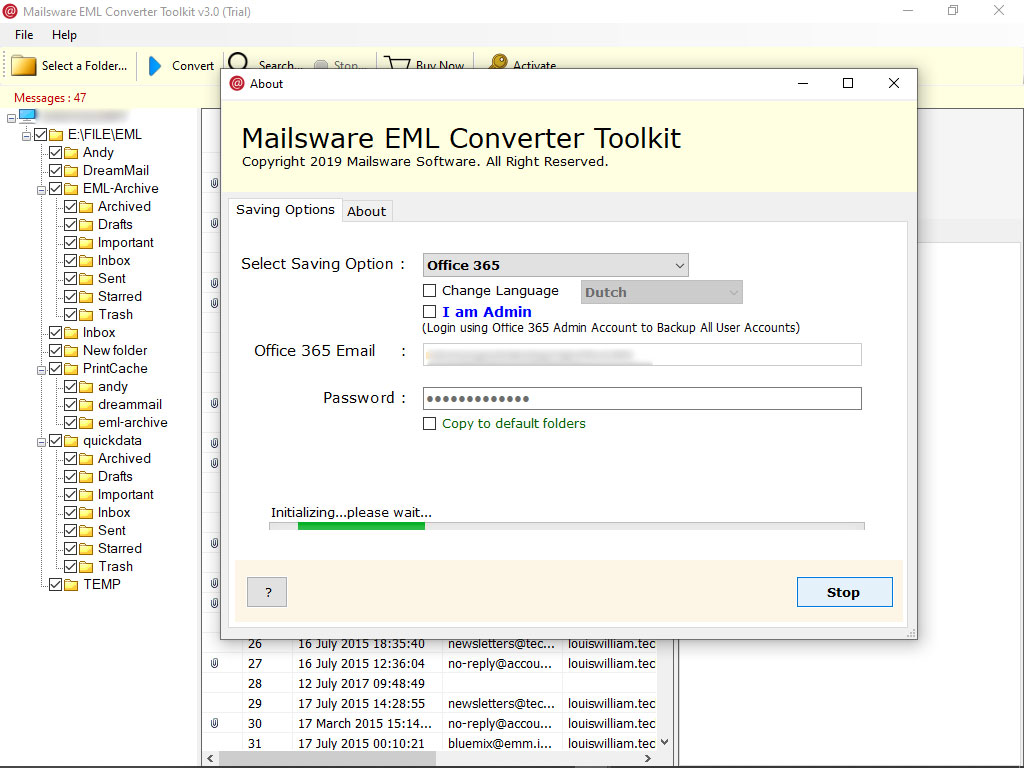Screen dimensions: 1024x768
Task: Click the About dialog red @ icon
Action: coord(237,84)
